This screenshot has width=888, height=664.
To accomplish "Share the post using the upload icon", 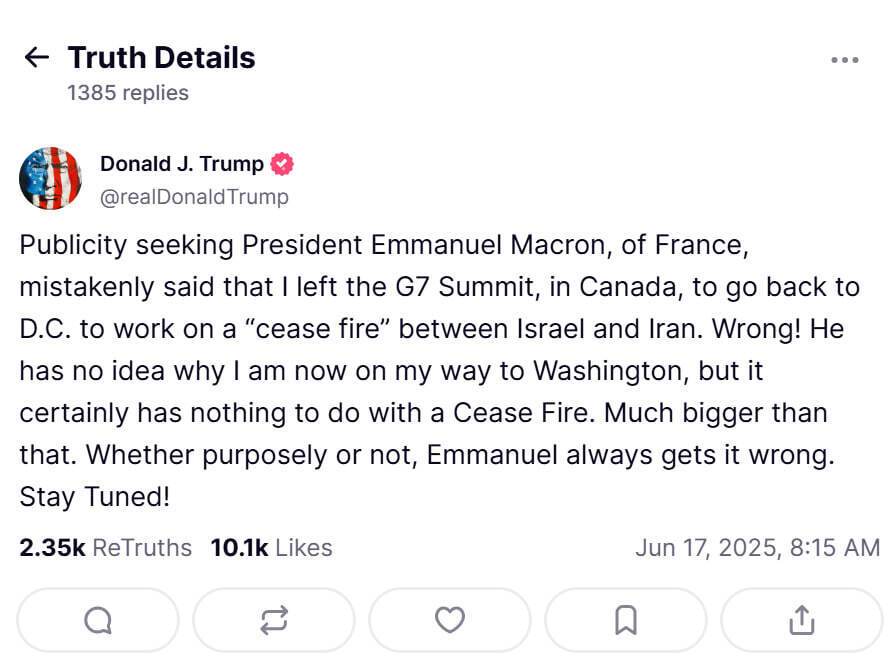I will point(801,621).
